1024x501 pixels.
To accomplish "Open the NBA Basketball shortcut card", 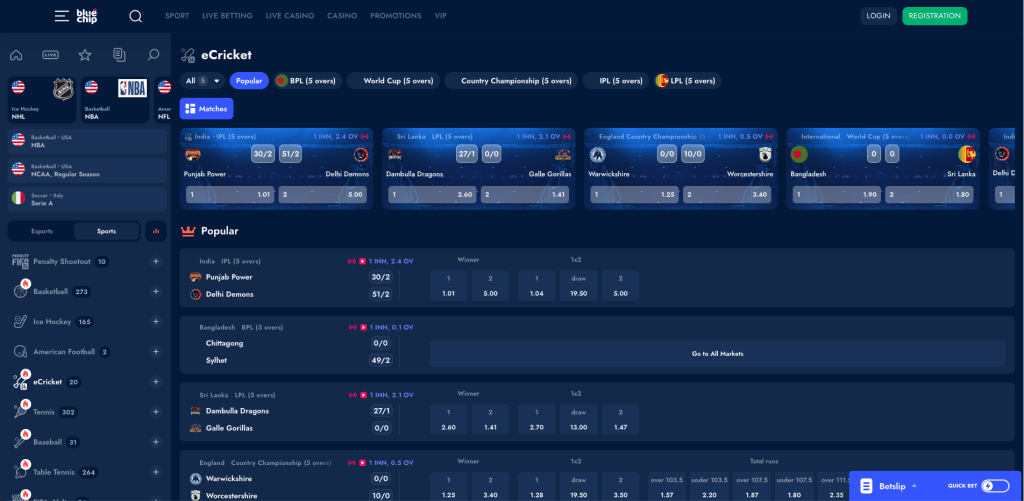I will pyautogui.click(x=115, y=100).
